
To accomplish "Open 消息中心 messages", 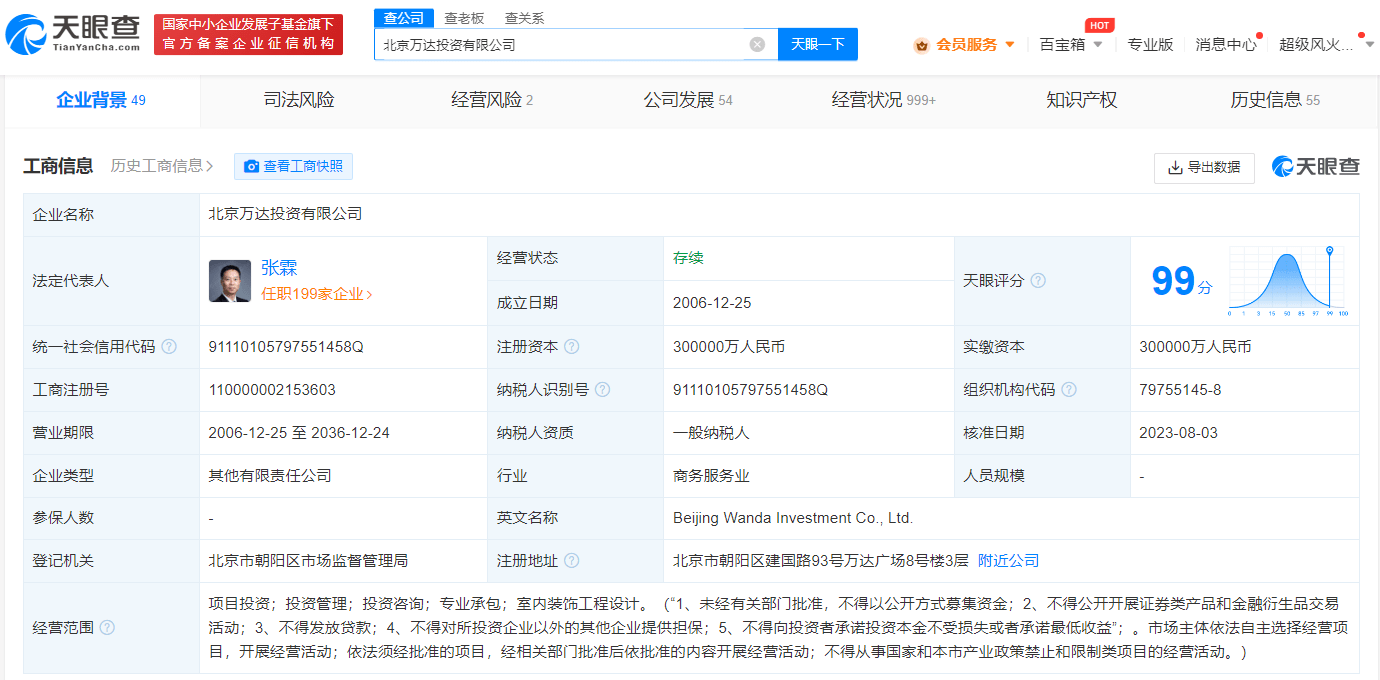I will coord(1226,45).
